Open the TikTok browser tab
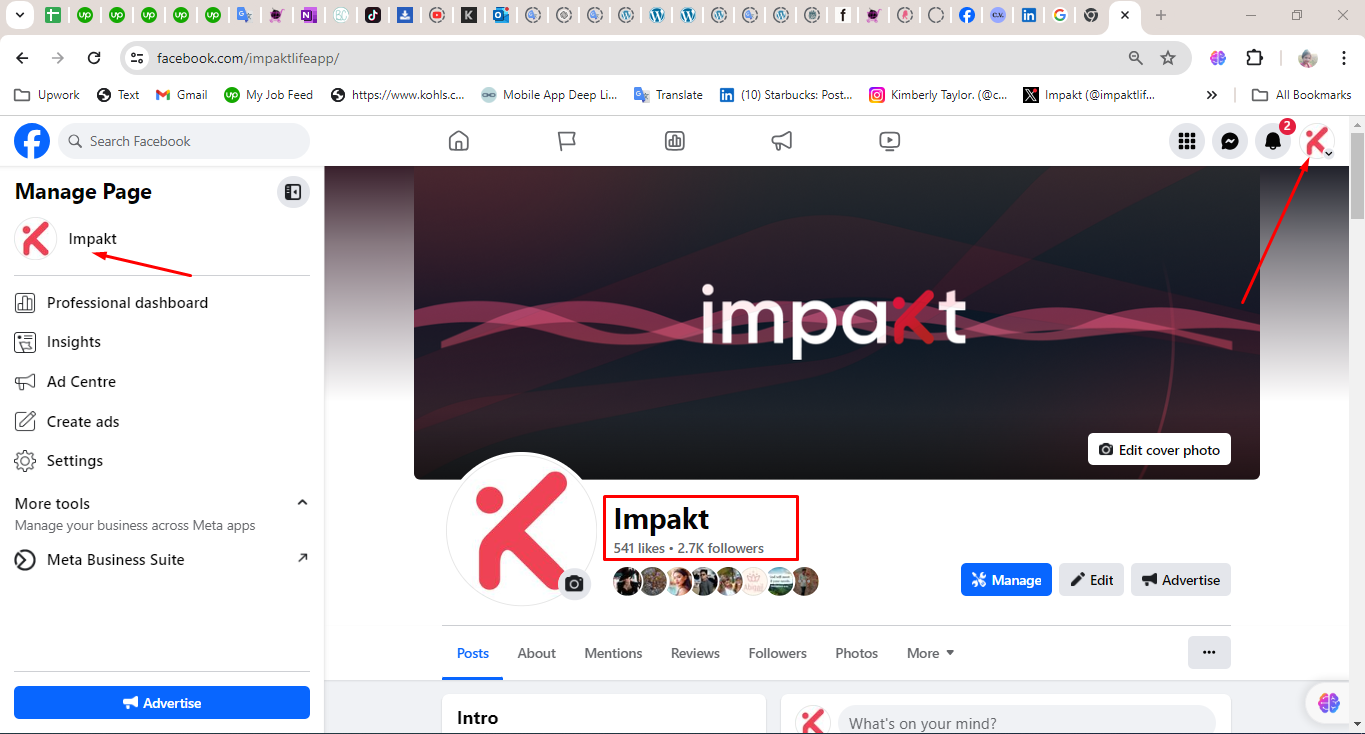This screenshot has height=734, width=1365. (373, 15)
